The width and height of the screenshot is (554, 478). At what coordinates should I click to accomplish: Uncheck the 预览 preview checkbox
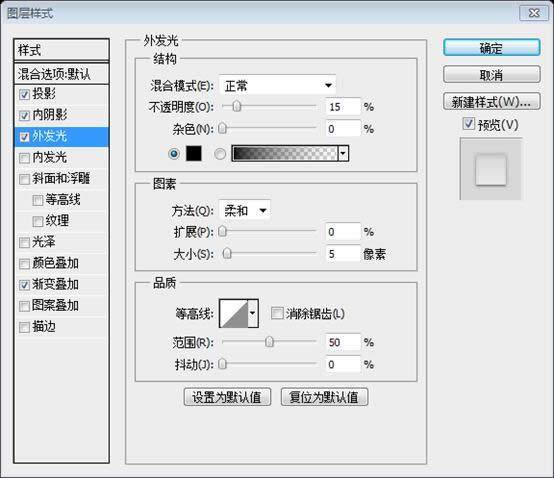pos(468,124)
